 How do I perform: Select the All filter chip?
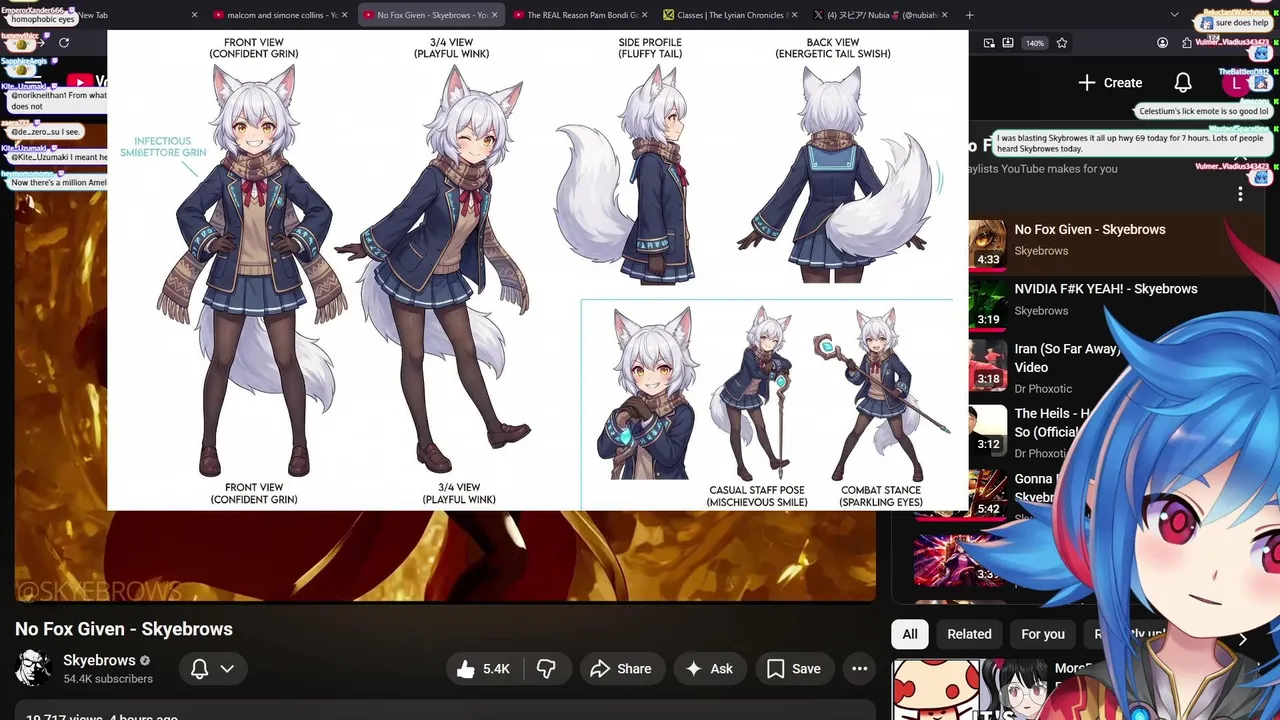(910, 634)
